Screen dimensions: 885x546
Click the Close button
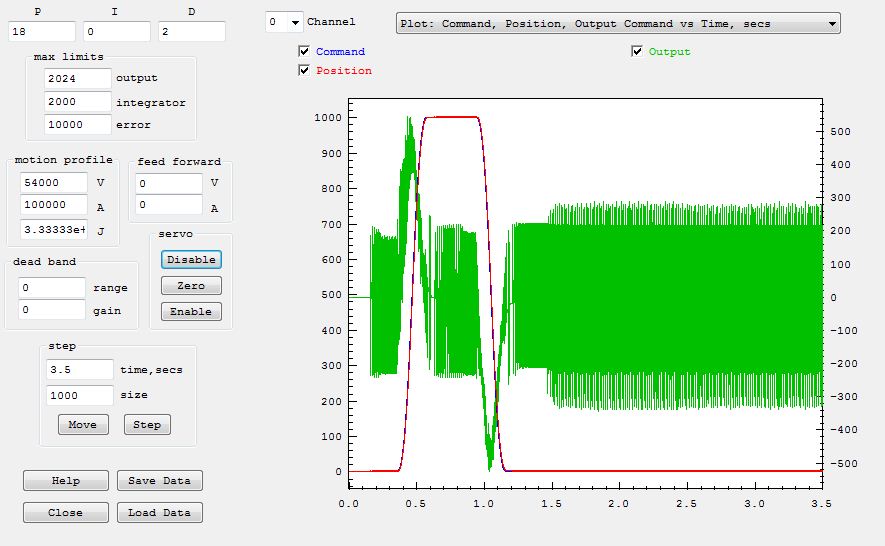66,512
